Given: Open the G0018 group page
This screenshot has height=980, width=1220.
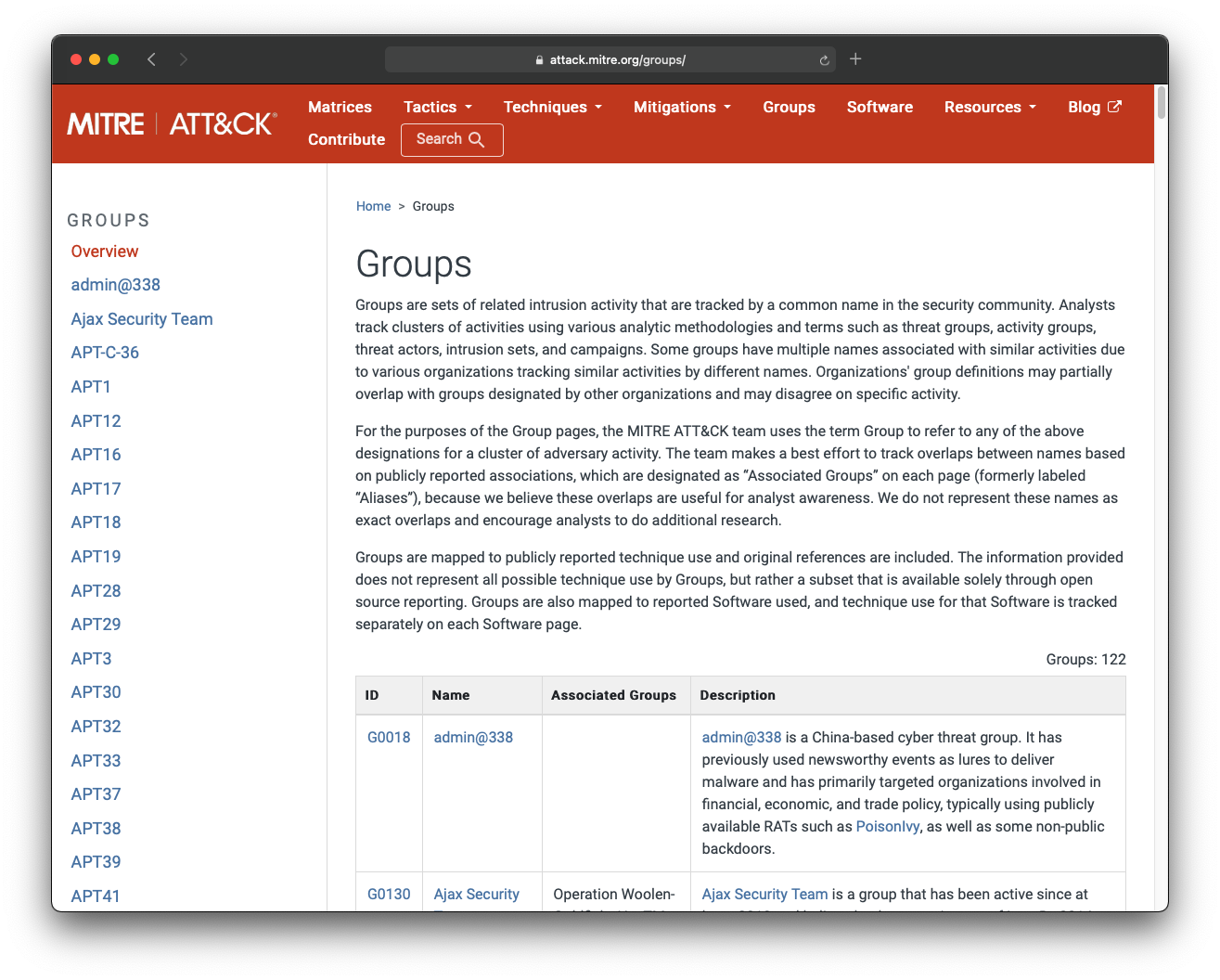Looking at the screenshot, I should coord(389,737).
